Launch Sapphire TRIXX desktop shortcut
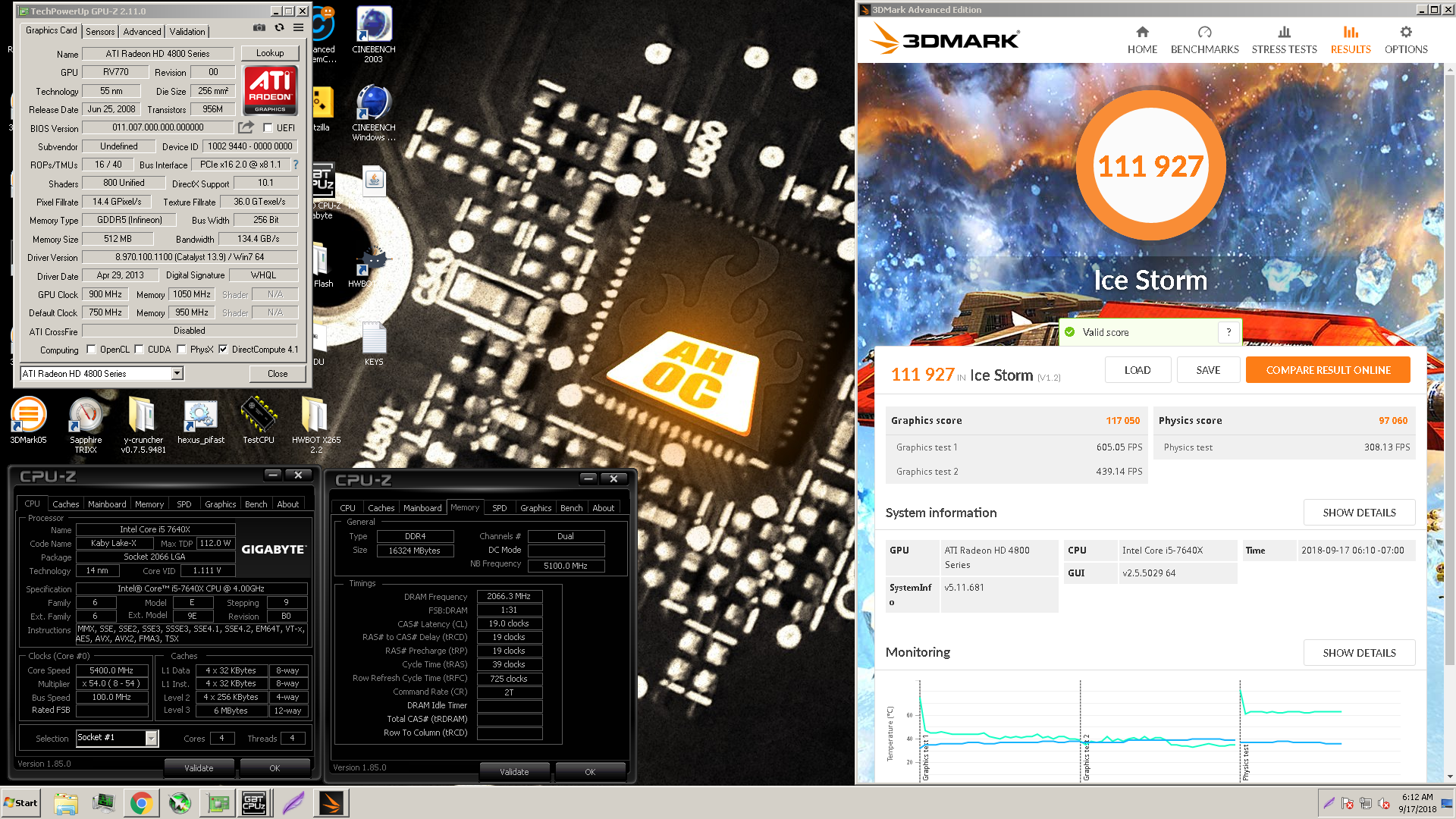Screen dimensions: 1456x819 pos(86,425)
